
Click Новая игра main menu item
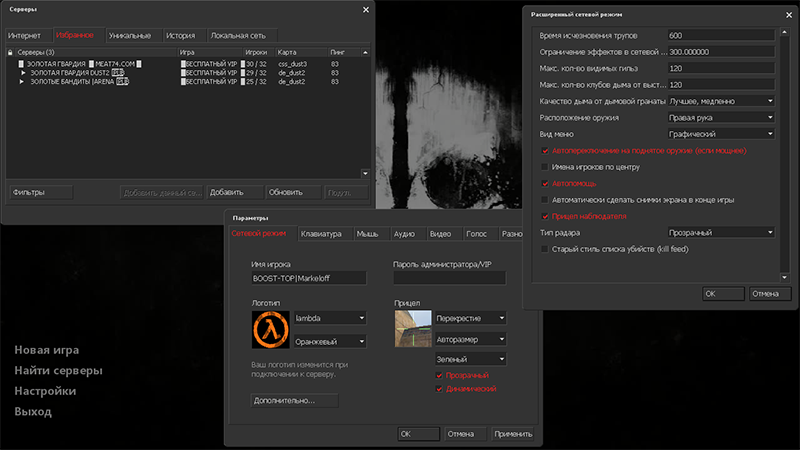point(46,350)
